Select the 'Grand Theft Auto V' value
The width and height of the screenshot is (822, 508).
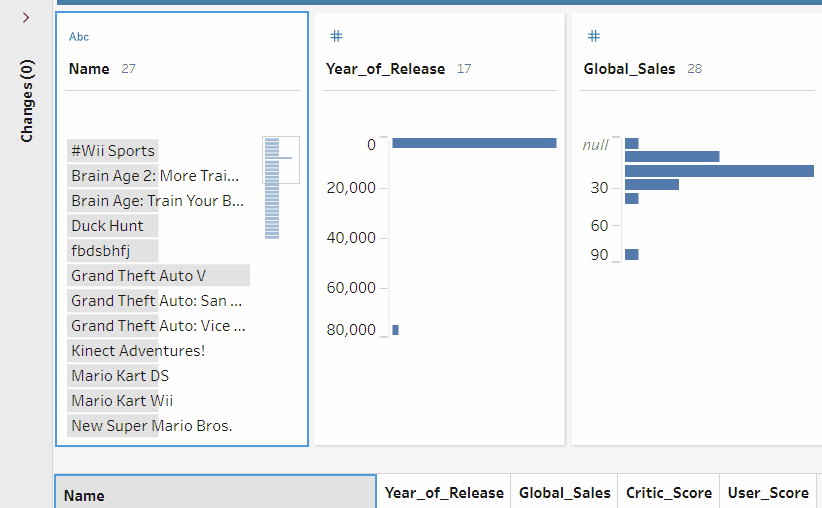[x=138, y=276]
